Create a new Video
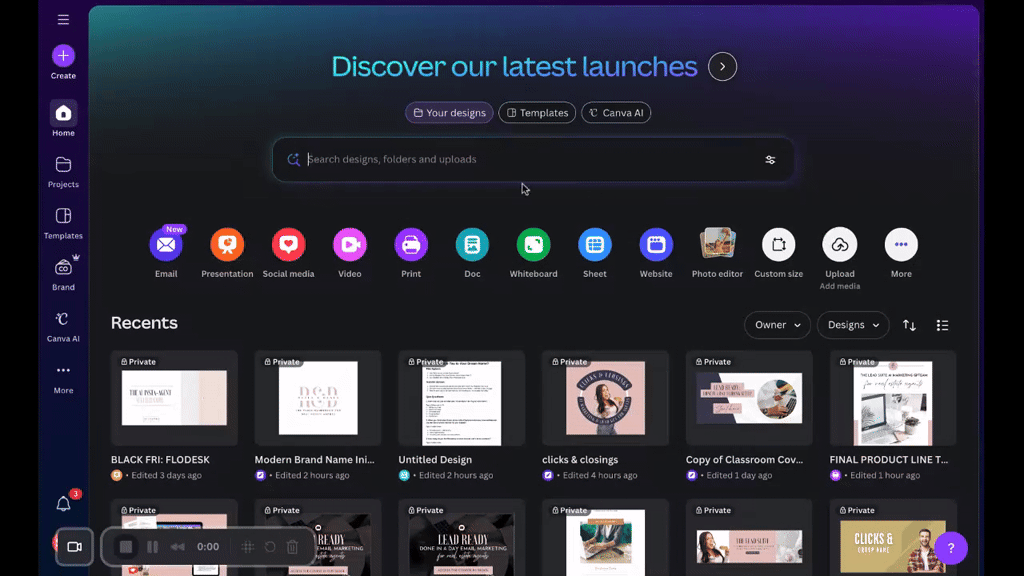 (x=350, y=245)
